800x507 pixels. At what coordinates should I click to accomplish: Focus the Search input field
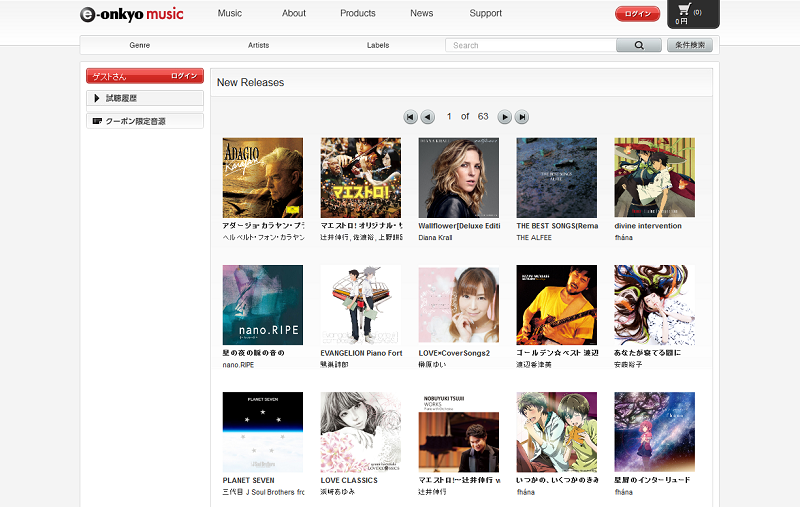tap(531, 45)
